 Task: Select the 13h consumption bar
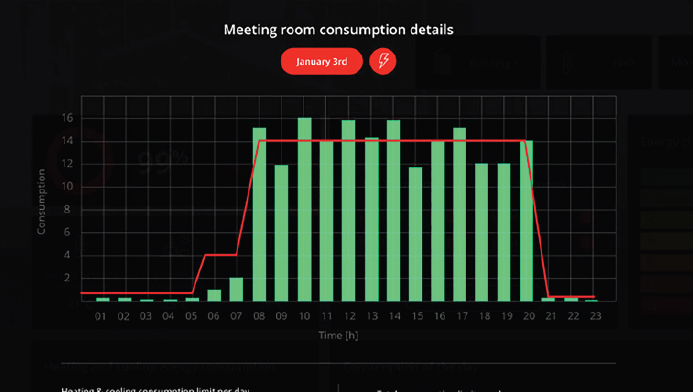pyautogui.click(x=372, y=220)
